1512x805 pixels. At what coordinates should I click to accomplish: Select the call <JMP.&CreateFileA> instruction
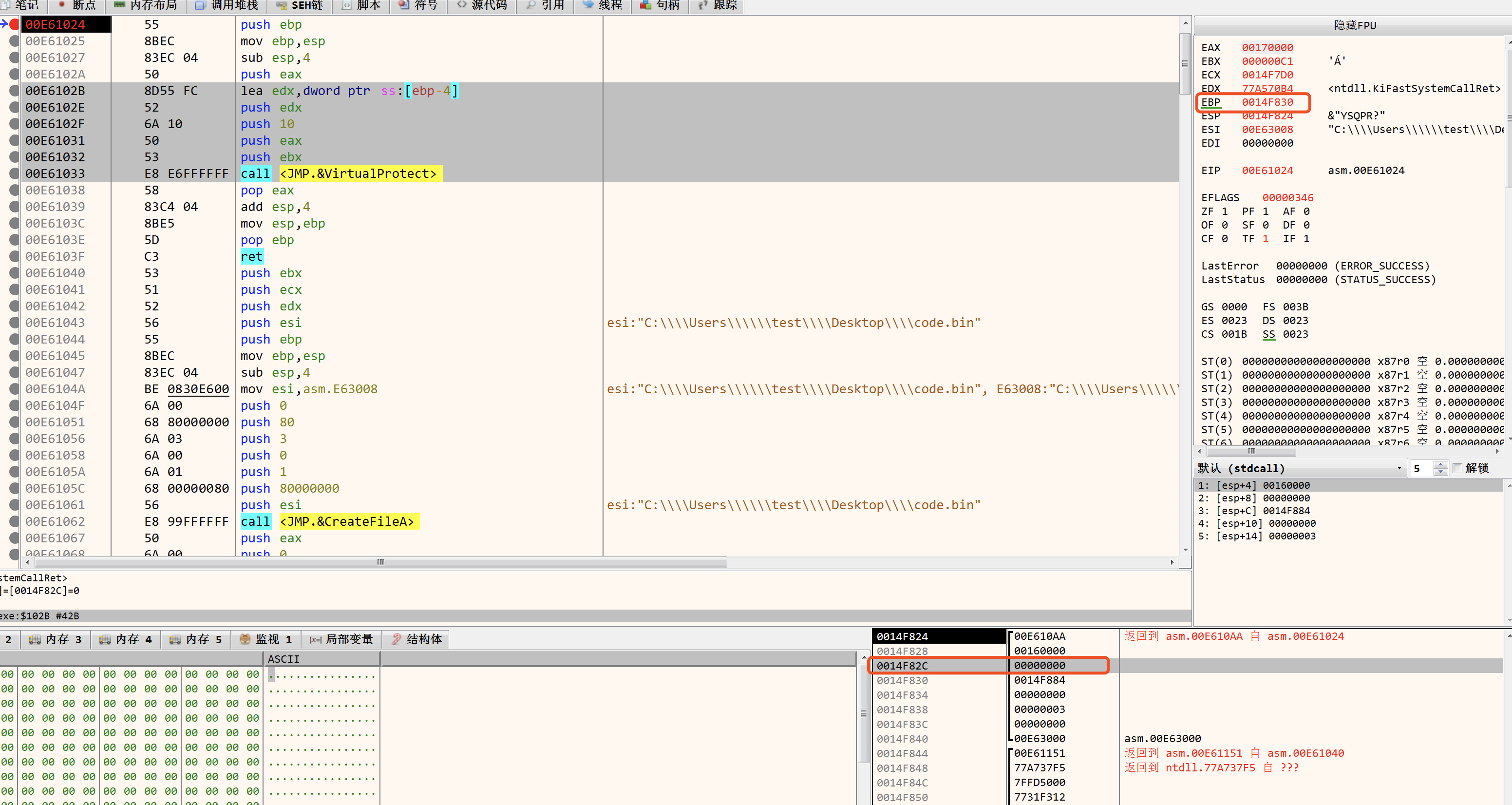pos(329,521)
